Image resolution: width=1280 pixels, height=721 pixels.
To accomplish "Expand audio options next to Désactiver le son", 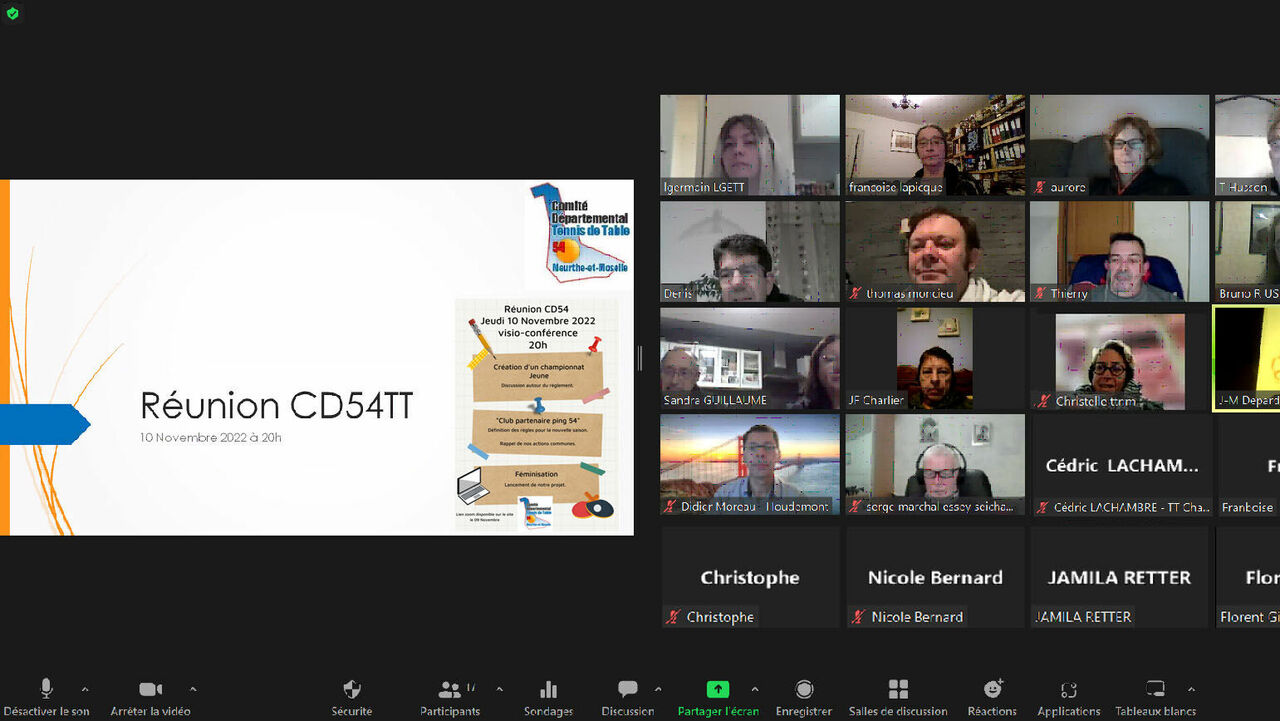I will 85,689.
